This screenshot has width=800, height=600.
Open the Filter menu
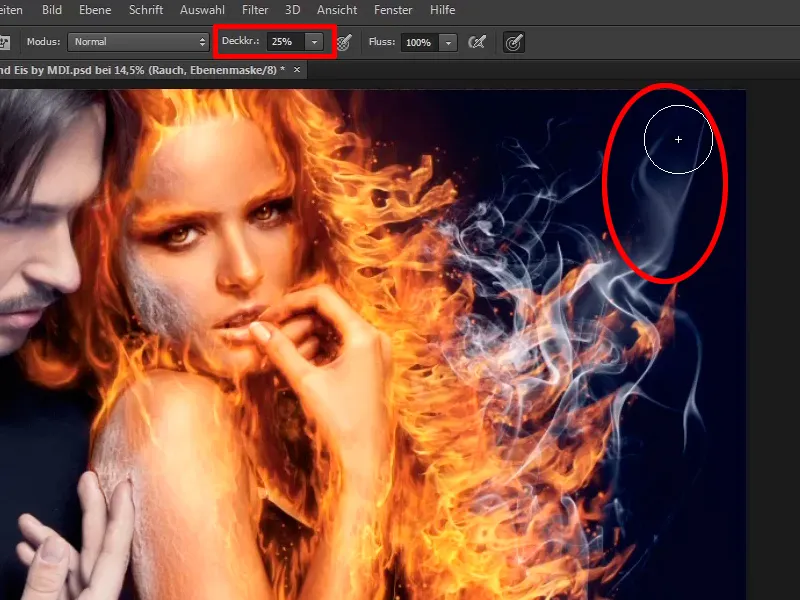coord(255,10)
